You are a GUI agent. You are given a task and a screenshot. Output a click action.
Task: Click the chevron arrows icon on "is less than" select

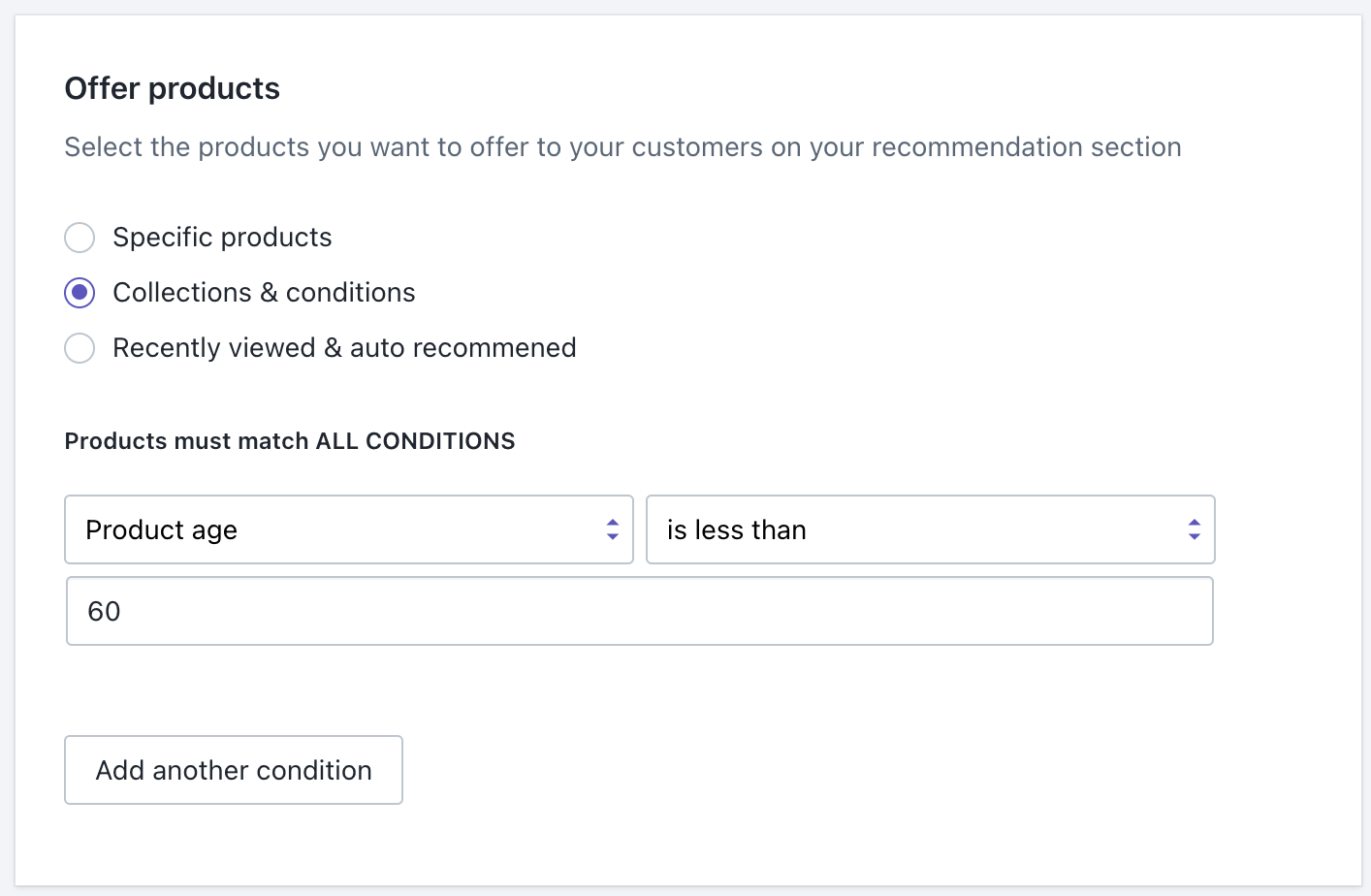[x=1195, y=529]
